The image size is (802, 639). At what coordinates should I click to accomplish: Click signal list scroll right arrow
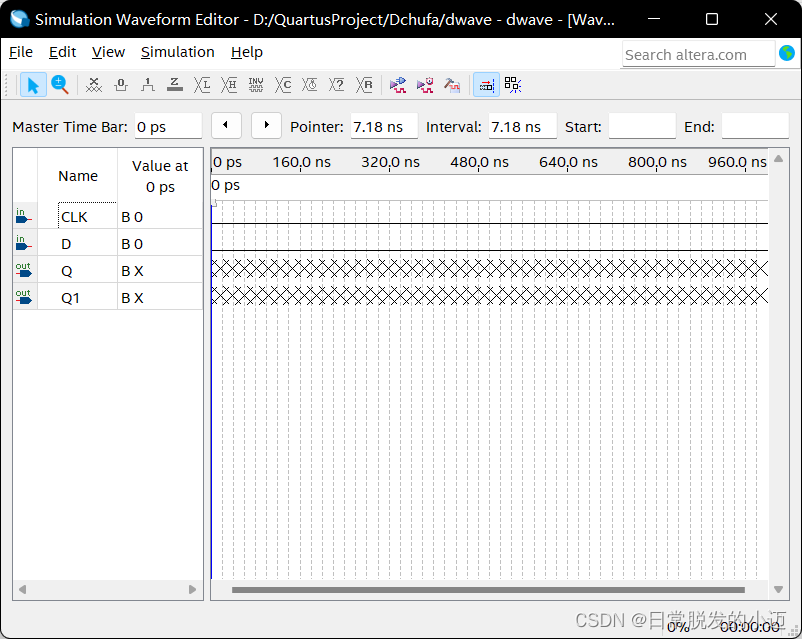tap(192, 589)
